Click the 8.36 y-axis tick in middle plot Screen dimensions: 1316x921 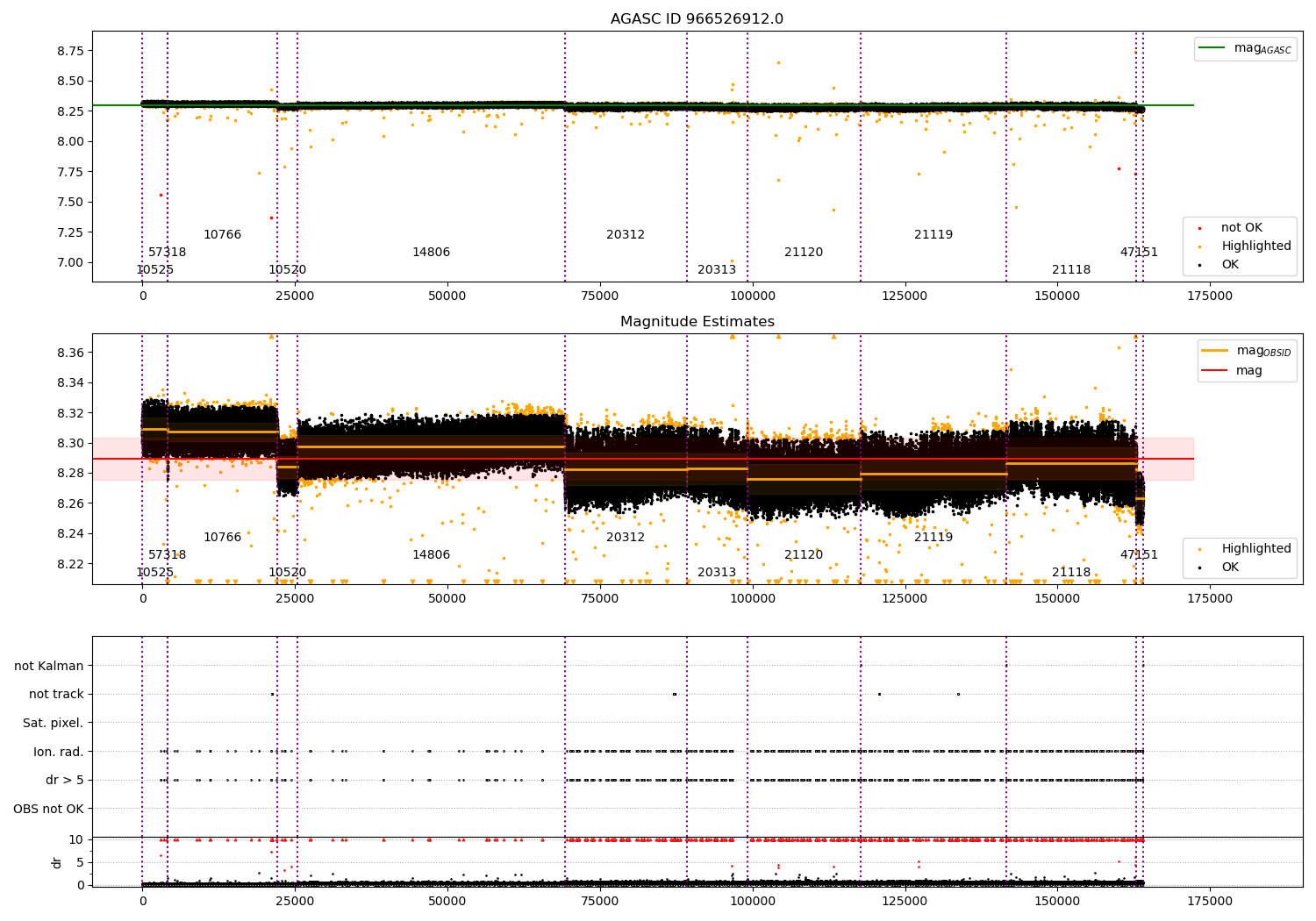click(68, 353)
